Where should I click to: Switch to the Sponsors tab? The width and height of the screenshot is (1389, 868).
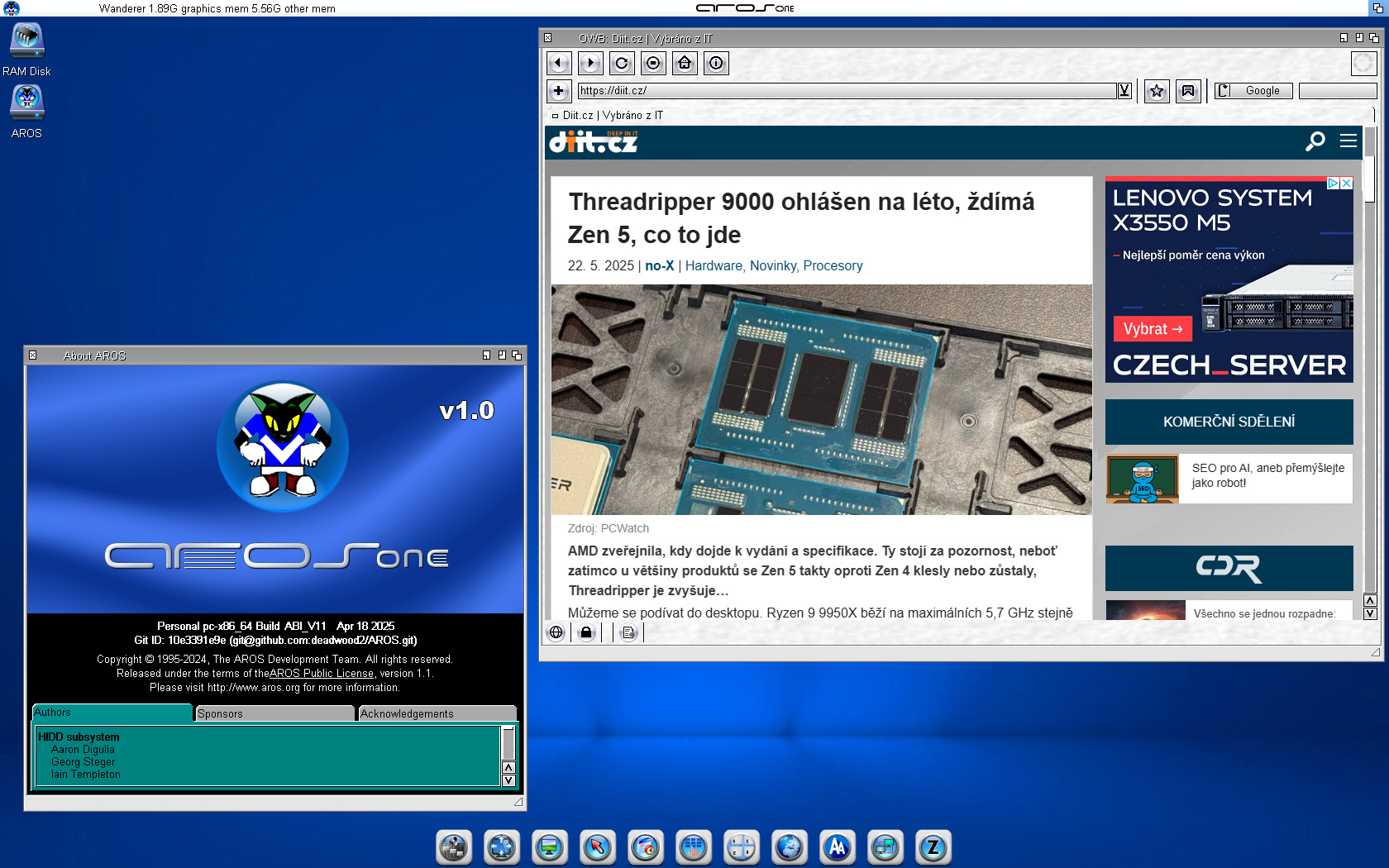275,713
